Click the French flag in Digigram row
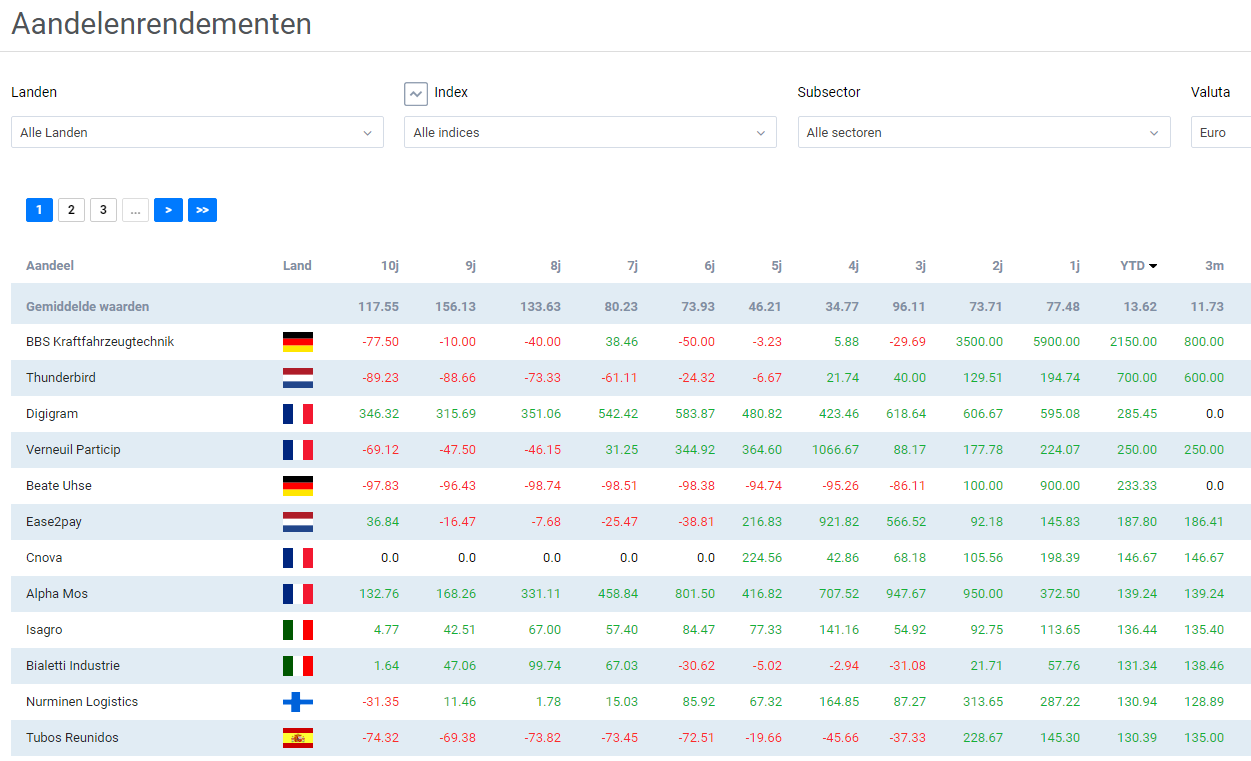The width and height of the screenshot is (1251, 761). [x=298, y=414]
